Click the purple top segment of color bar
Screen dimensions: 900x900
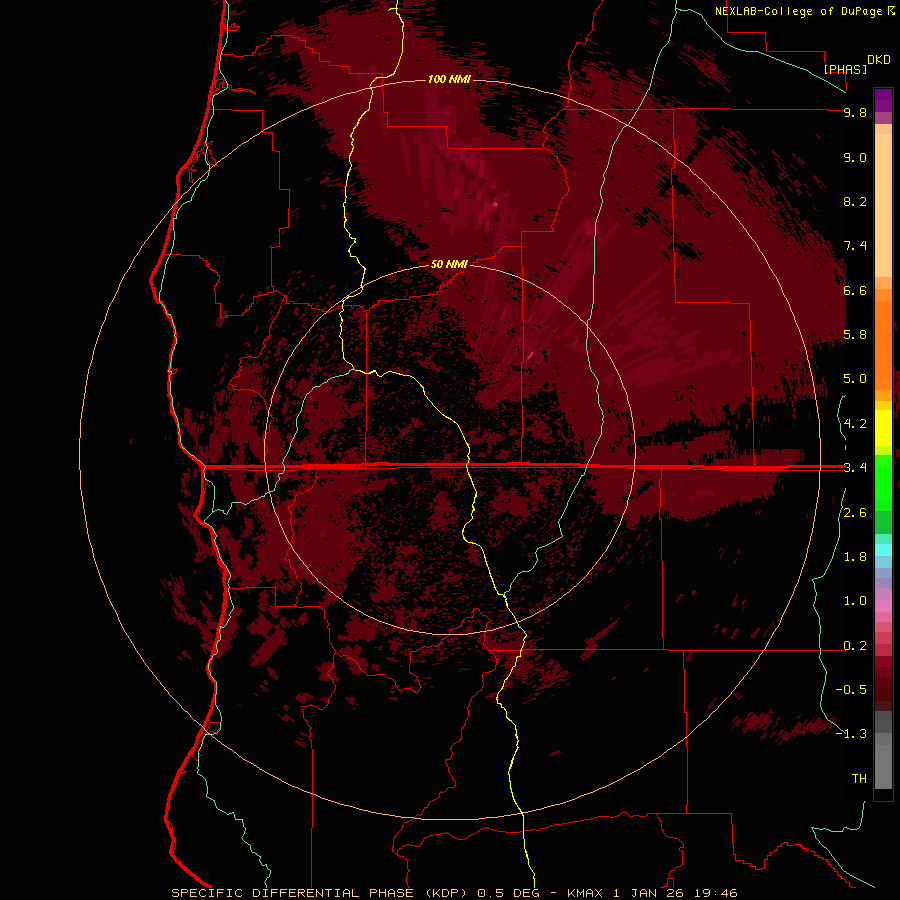point(883,100)
